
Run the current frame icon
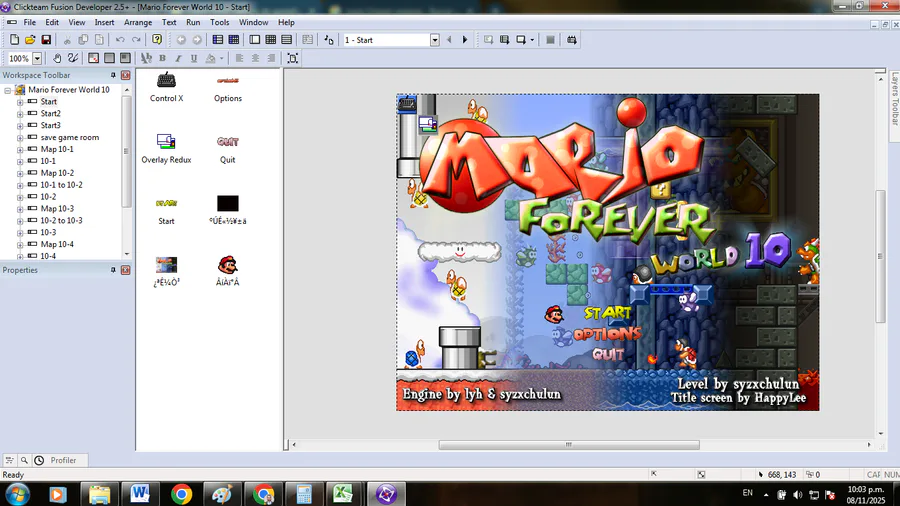coord(521,40)
